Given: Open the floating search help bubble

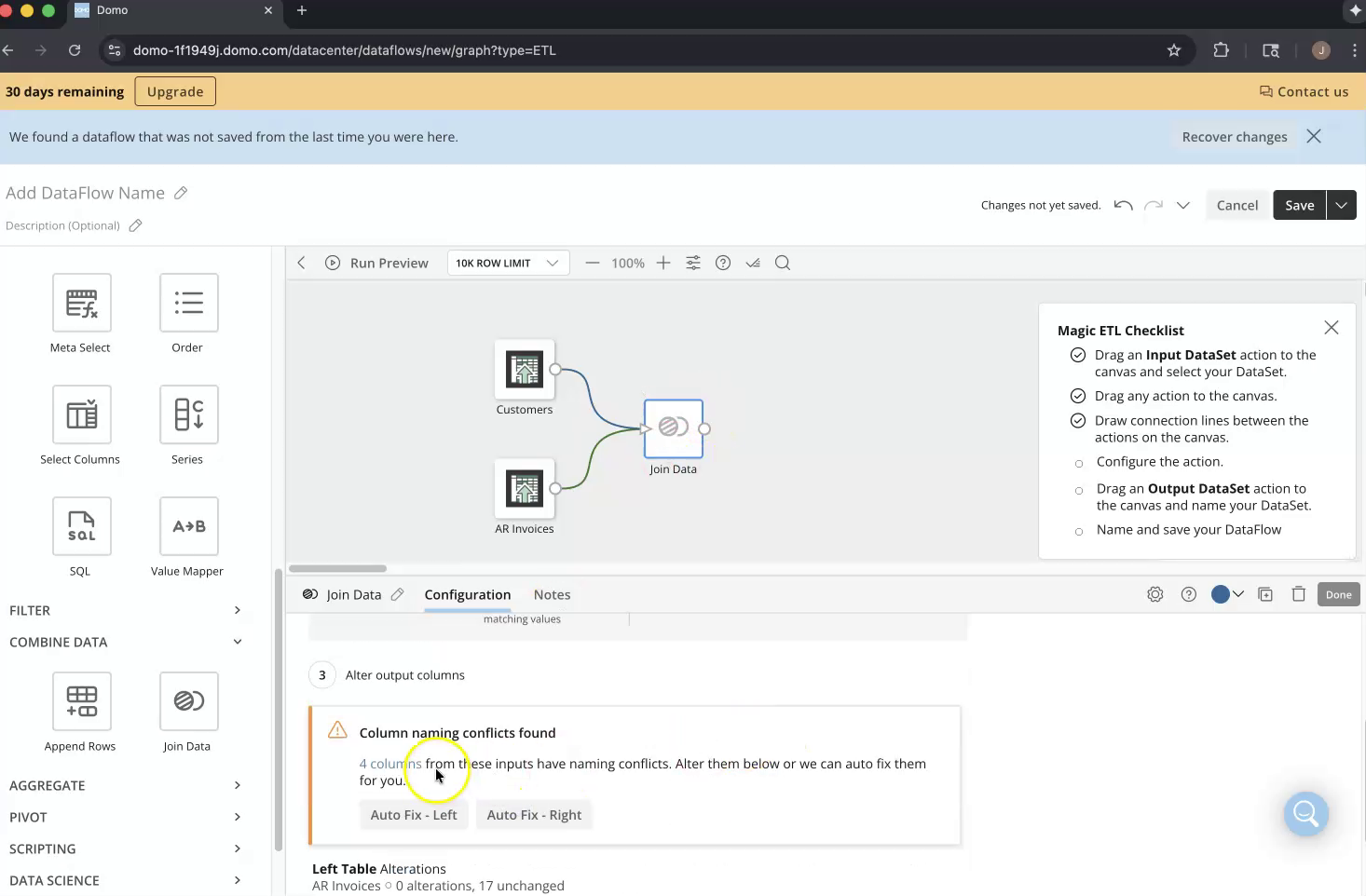Looking at the screenshot, I should [1305, 814].
